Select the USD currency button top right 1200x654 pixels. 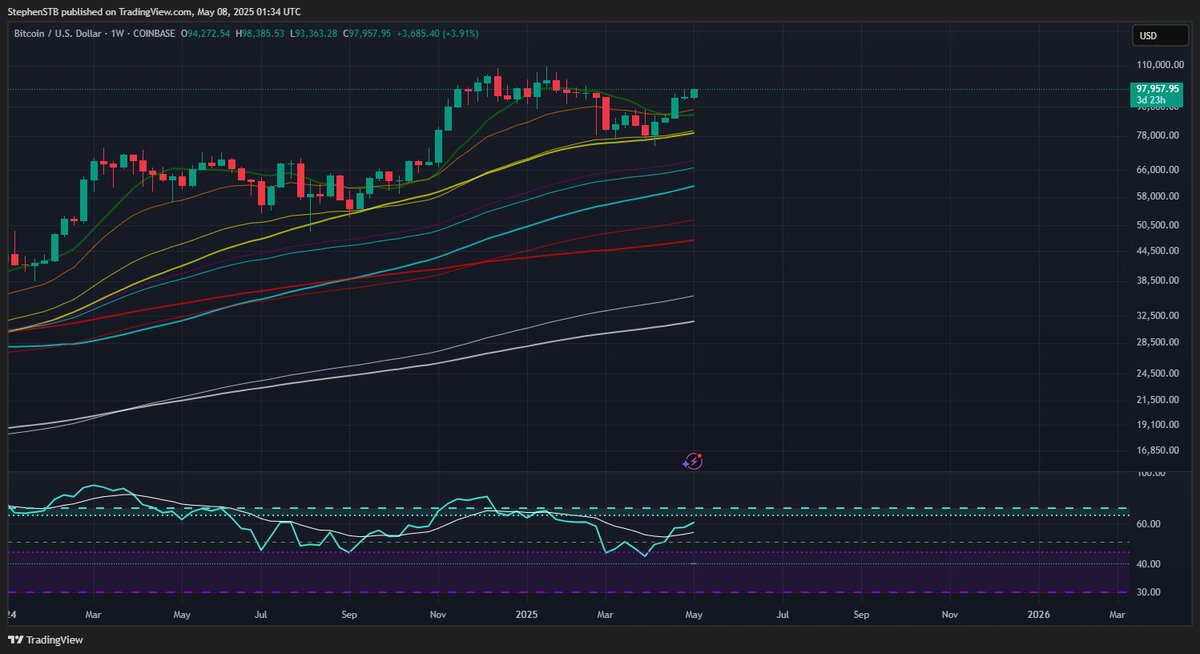tap(1159, 34)
